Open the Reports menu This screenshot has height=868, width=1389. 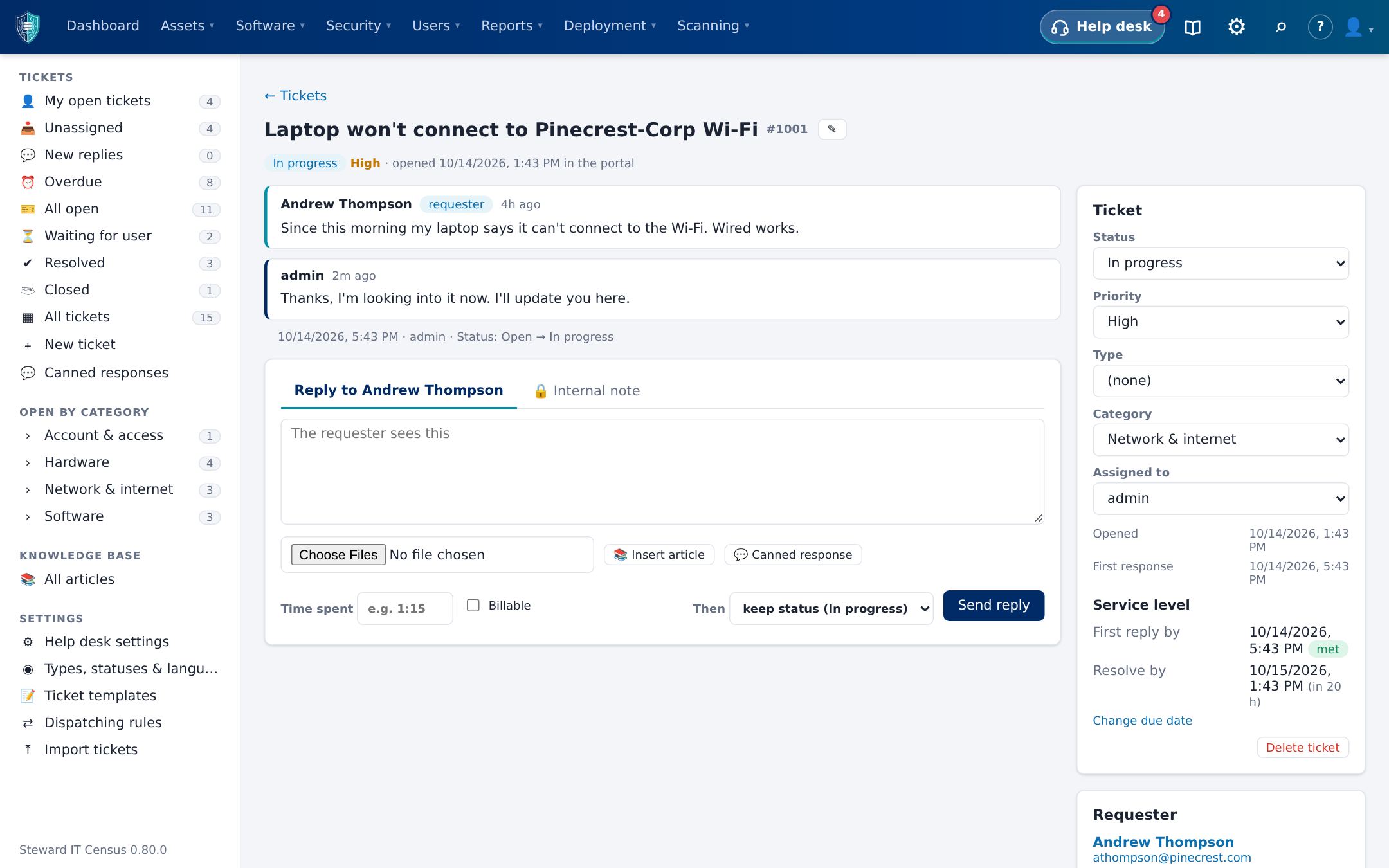(x=512, y=26)
